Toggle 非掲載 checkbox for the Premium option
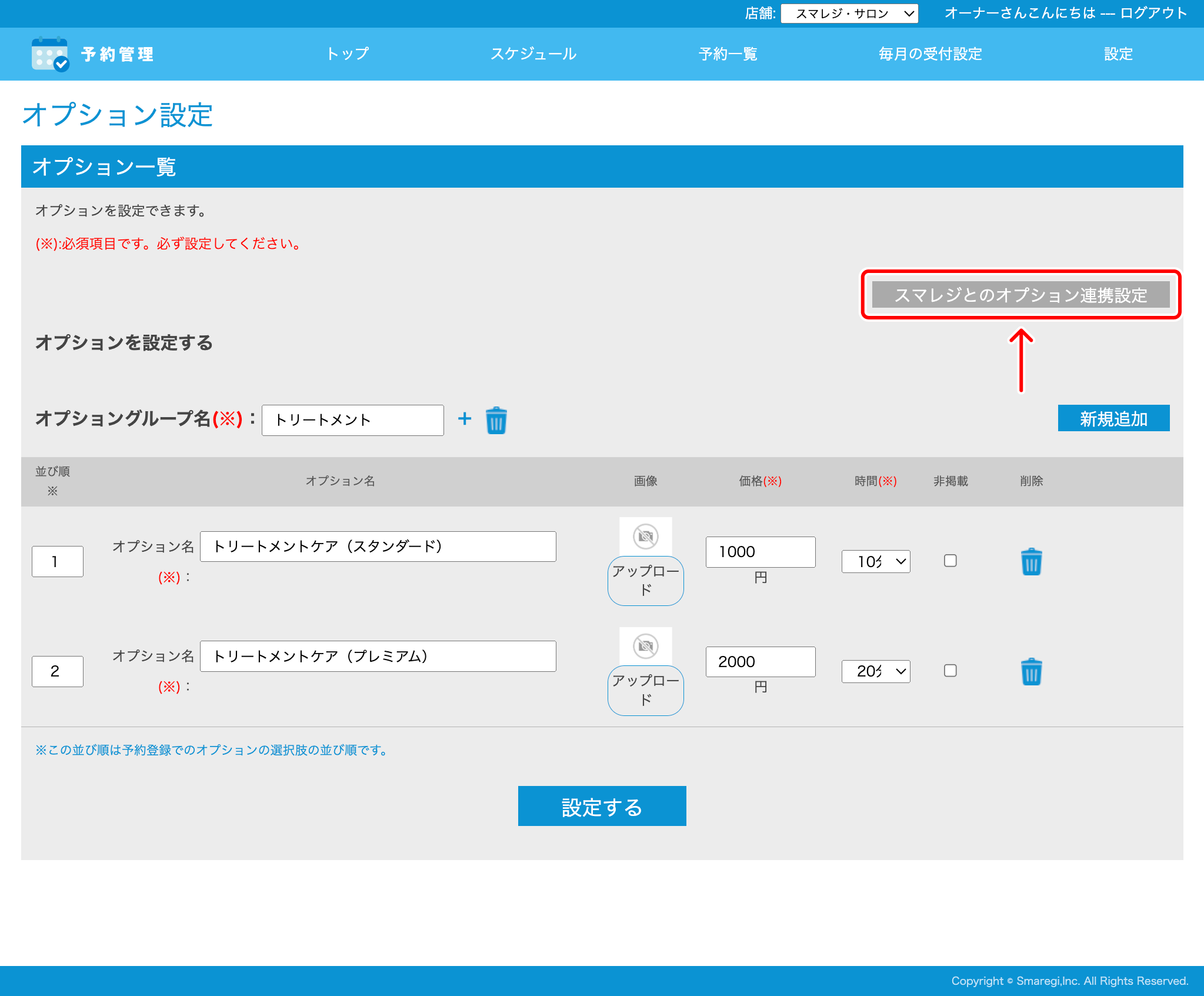1204x996 pixels. (950, 671)
